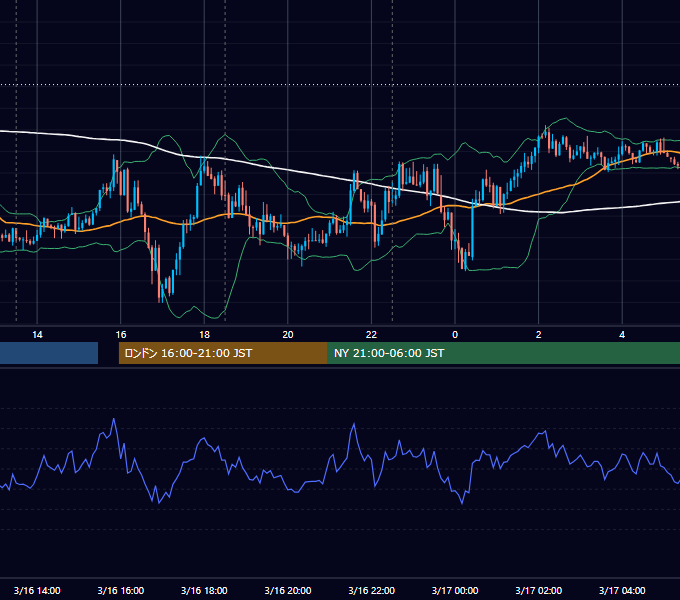Click the 3/16 22:00 date label

[372, 590]
